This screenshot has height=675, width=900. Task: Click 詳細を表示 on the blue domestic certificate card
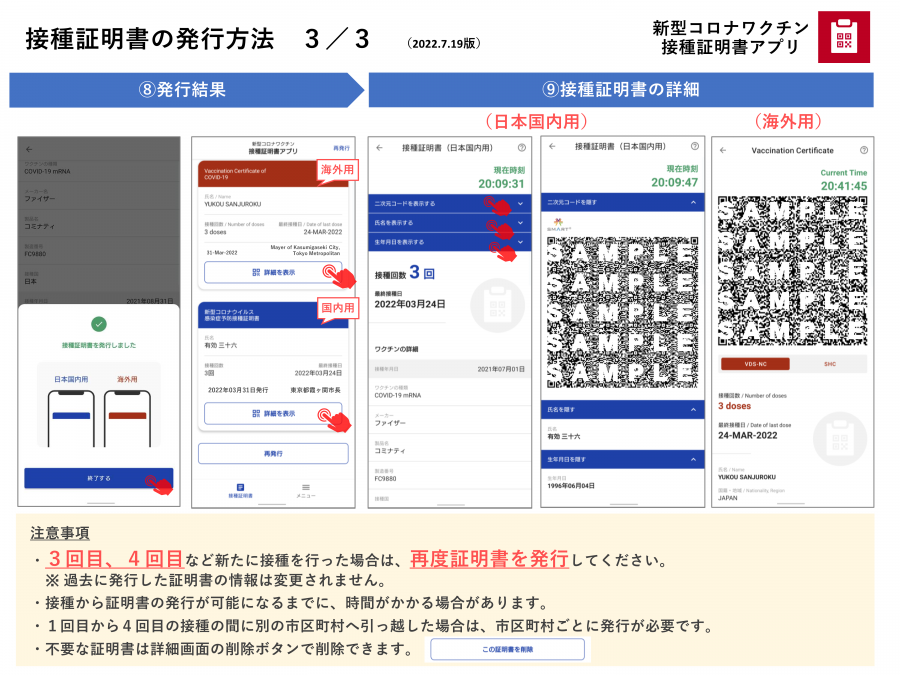click(x=272, y=413)
